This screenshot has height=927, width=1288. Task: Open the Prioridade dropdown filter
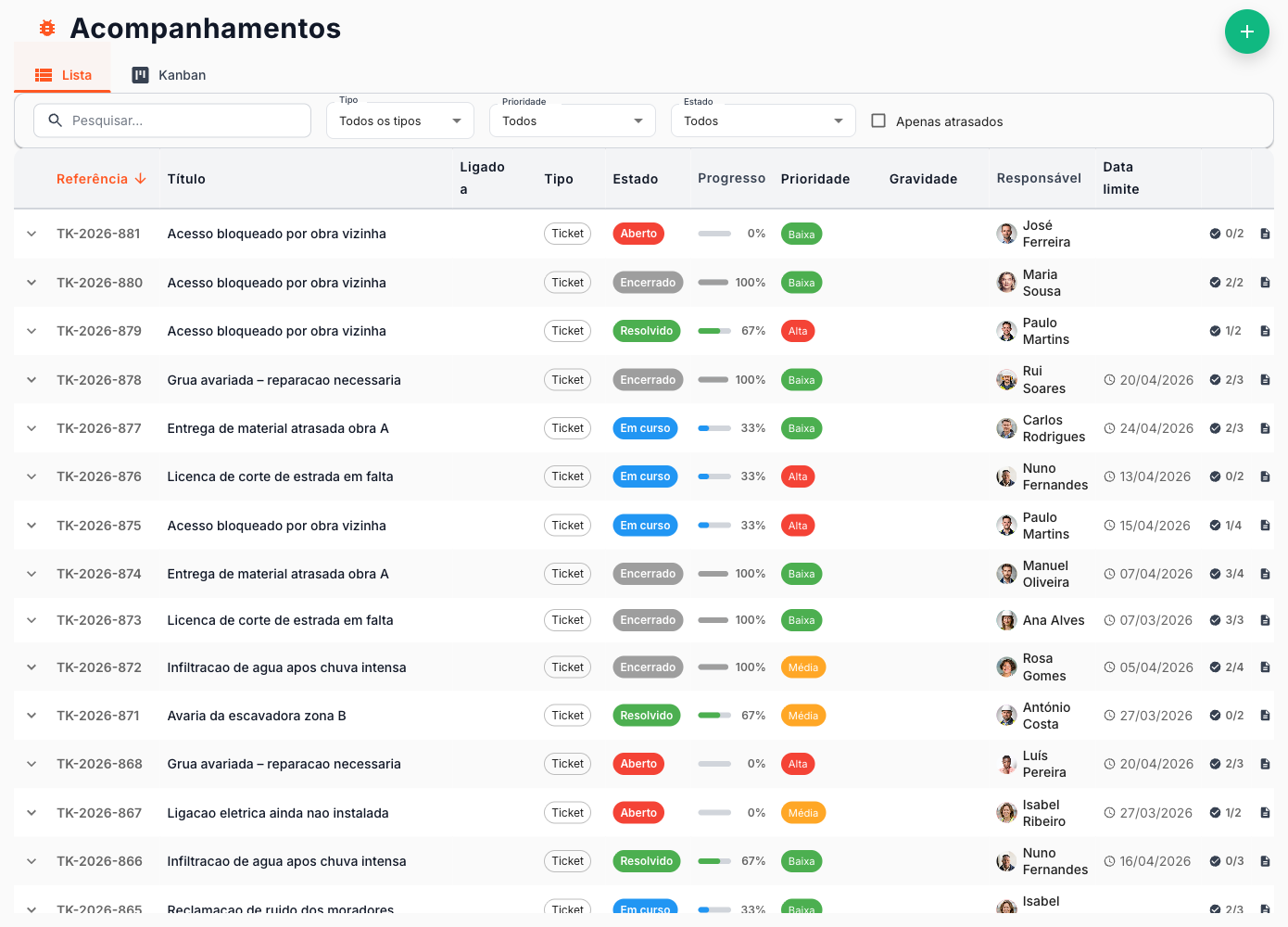point(572,121)
